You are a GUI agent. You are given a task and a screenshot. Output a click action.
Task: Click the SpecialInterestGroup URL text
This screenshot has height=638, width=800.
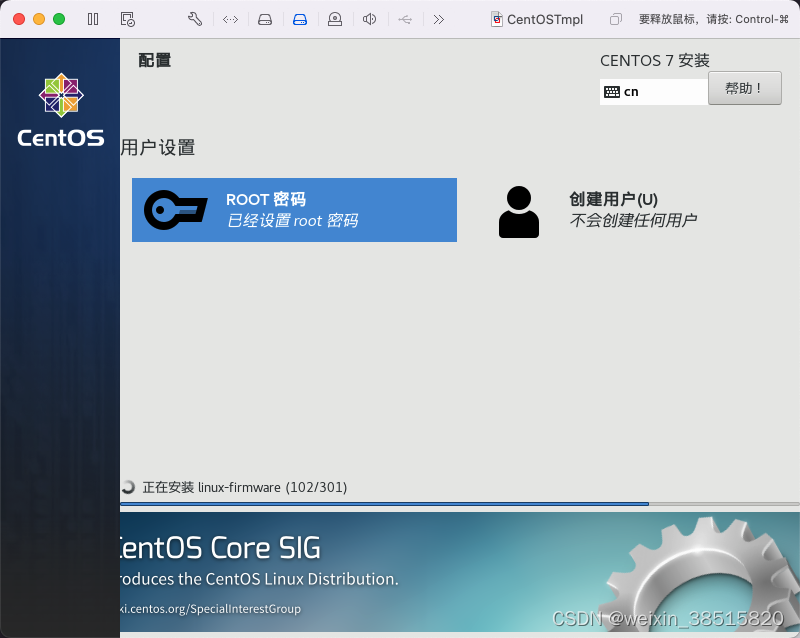210,609
